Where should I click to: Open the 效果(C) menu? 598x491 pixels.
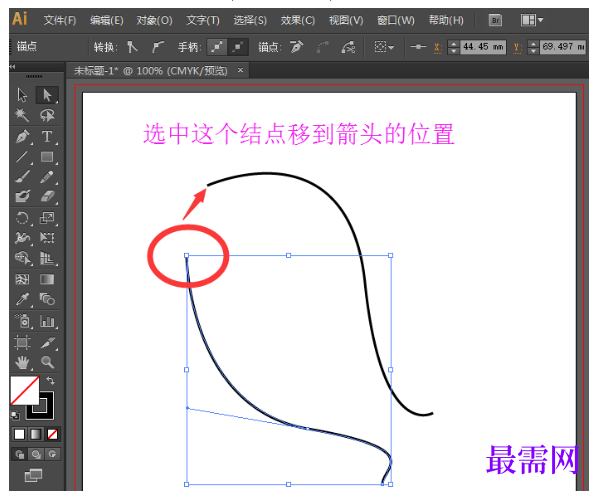tap(298, 20)
